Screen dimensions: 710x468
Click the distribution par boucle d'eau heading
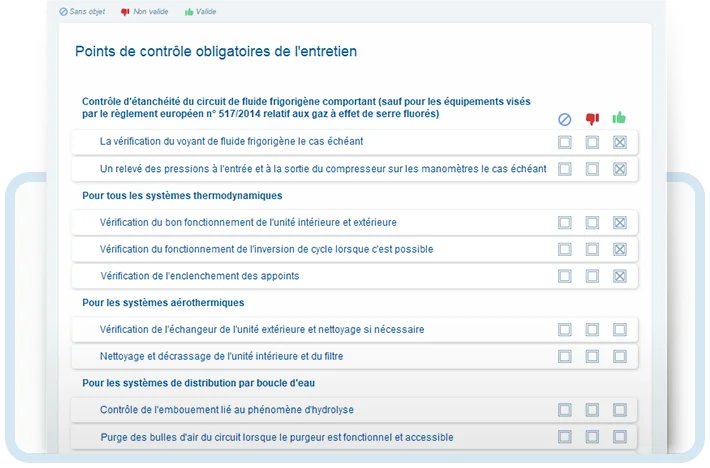click(198, 383)
